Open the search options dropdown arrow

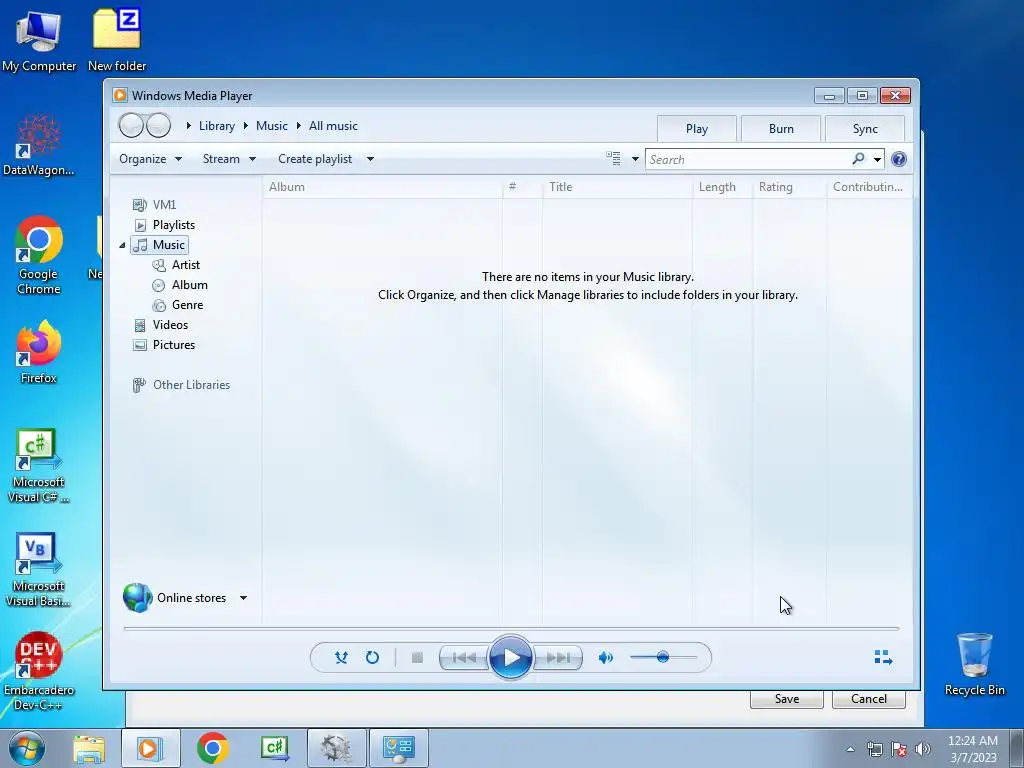click(x=877, y=159)
